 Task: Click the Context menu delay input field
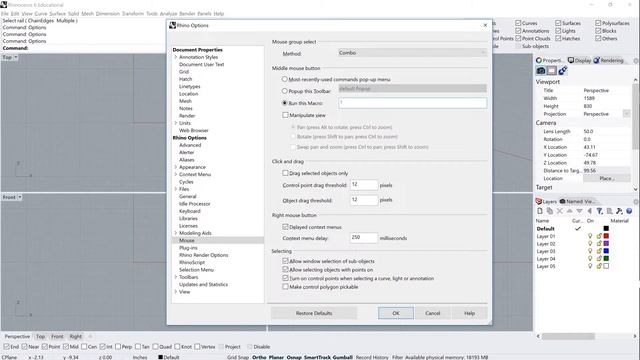(363, 238)
